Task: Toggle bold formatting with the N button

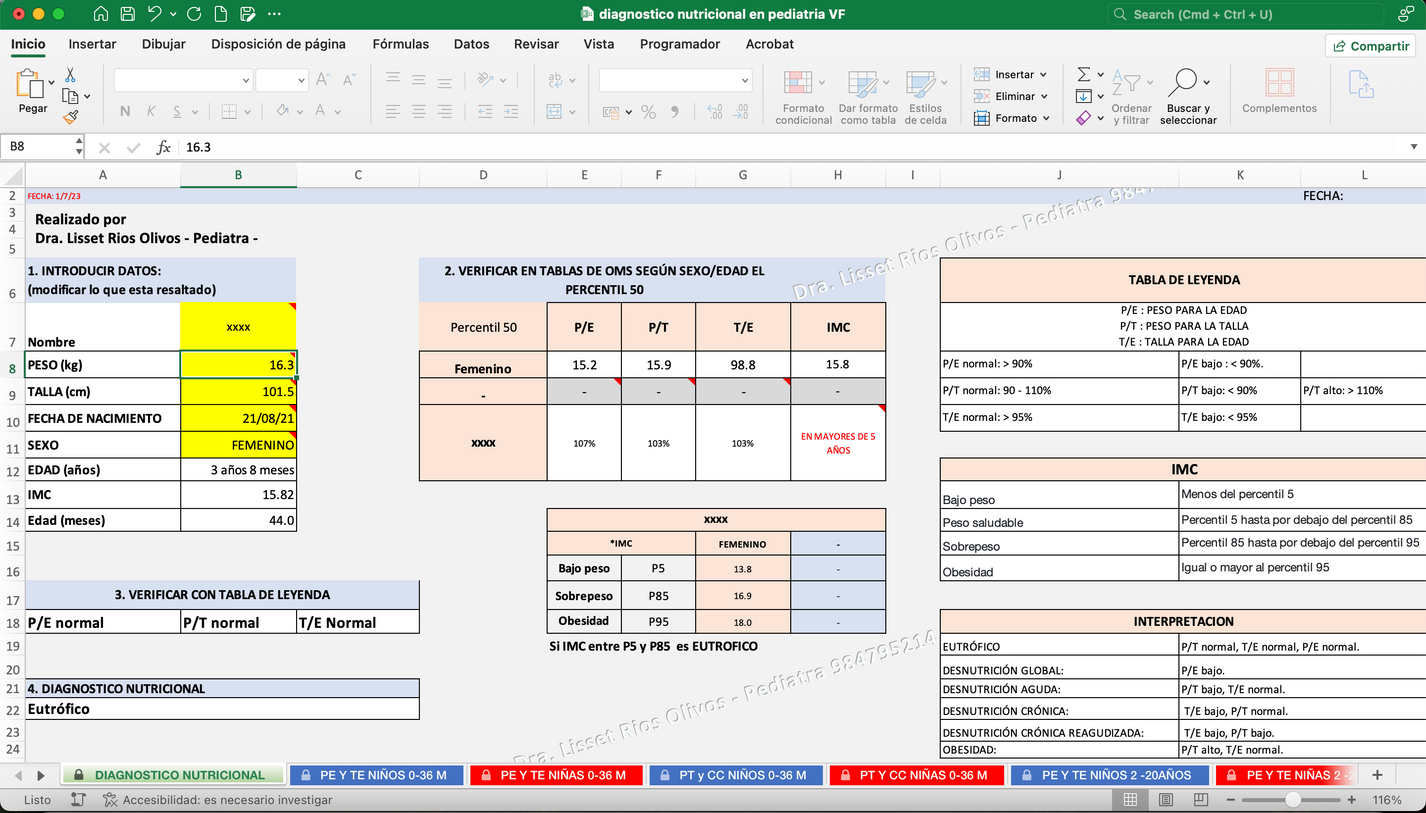Action: click(124, 111)
